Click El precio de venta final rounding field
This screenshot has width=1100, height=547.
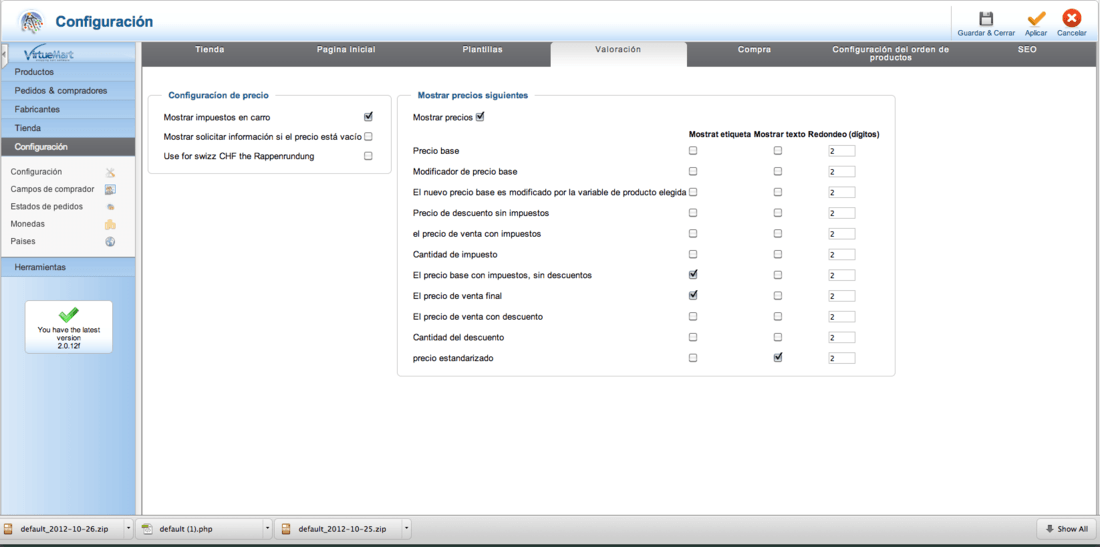pos(841,296)
